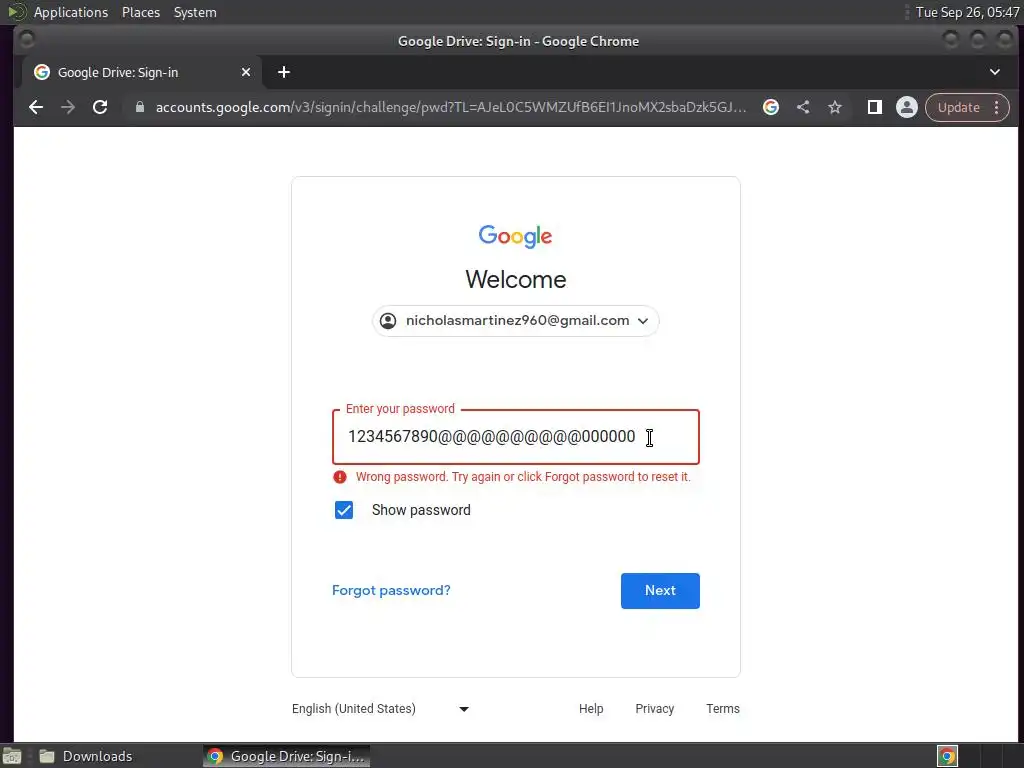Screen dimensions: 1024x768
Task: Open Downloads window from taskbar
Action: click(x=85, y=756)
